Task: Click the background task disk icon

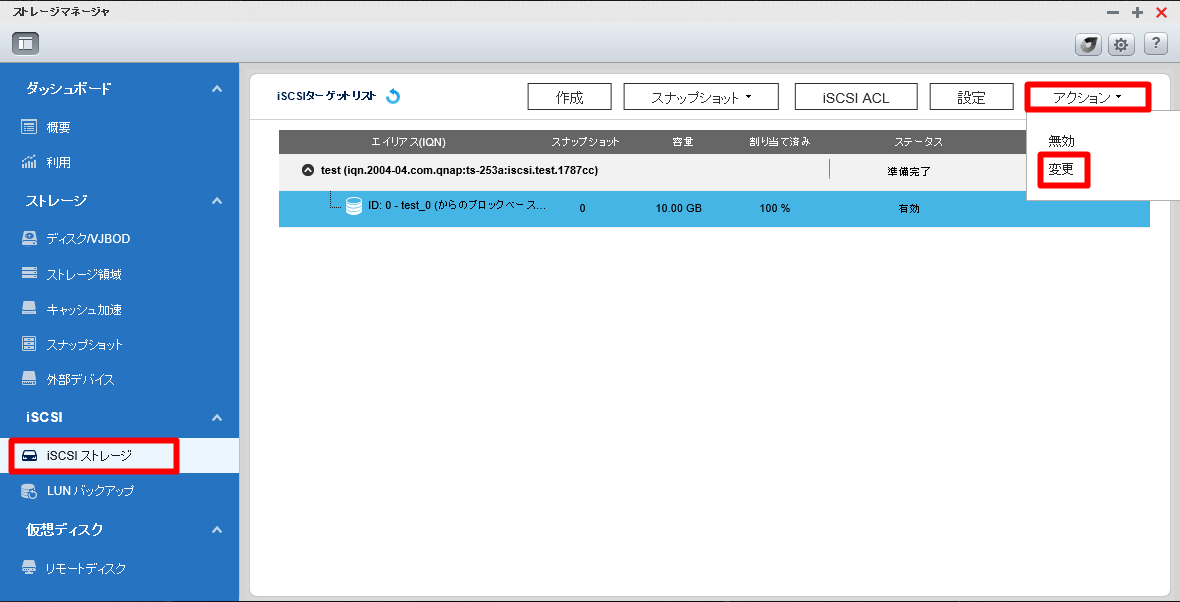Action: coord(1088,44)
